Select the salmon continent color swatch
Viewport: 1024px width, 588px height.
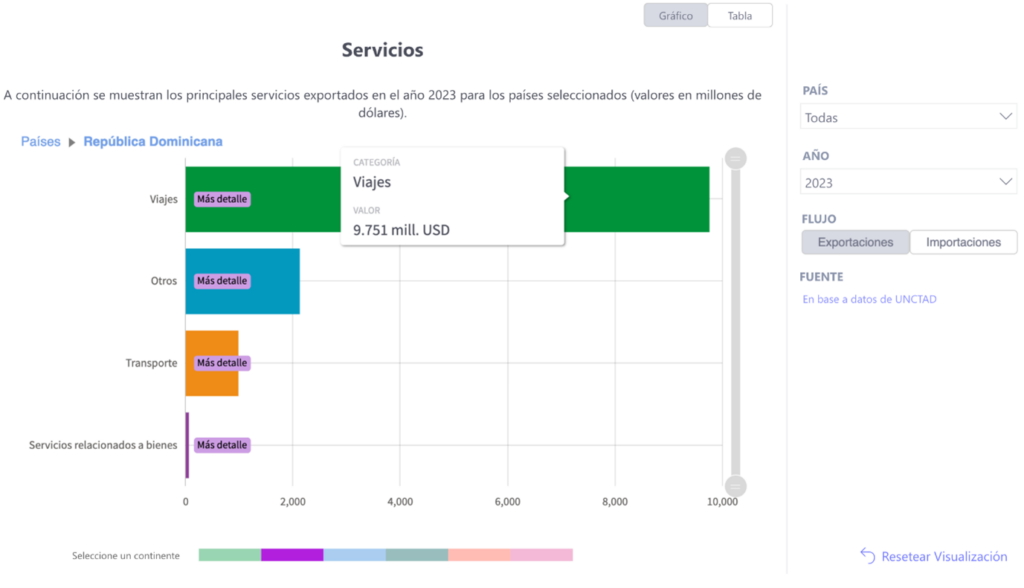coord(479,555)
